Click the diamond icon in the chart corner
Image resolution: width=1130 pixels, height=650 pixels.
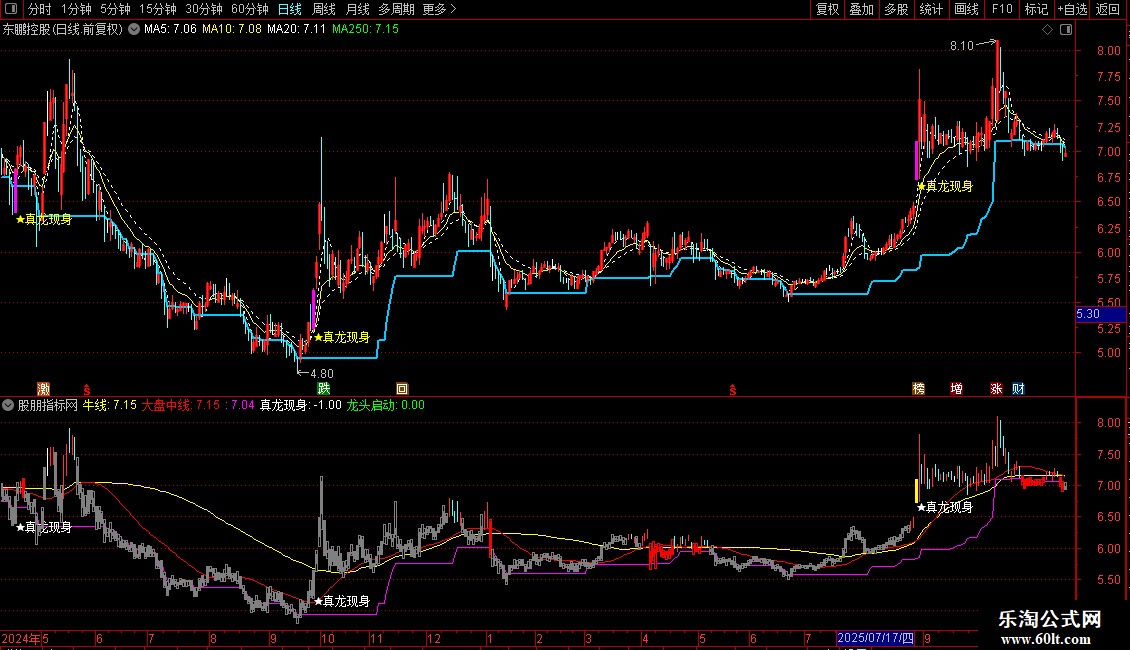[1048, 30]
